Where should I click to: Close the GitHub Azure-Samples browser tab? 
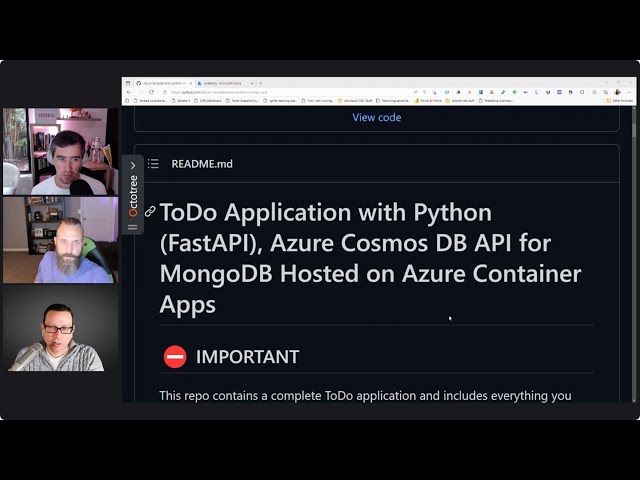(191, 83)
